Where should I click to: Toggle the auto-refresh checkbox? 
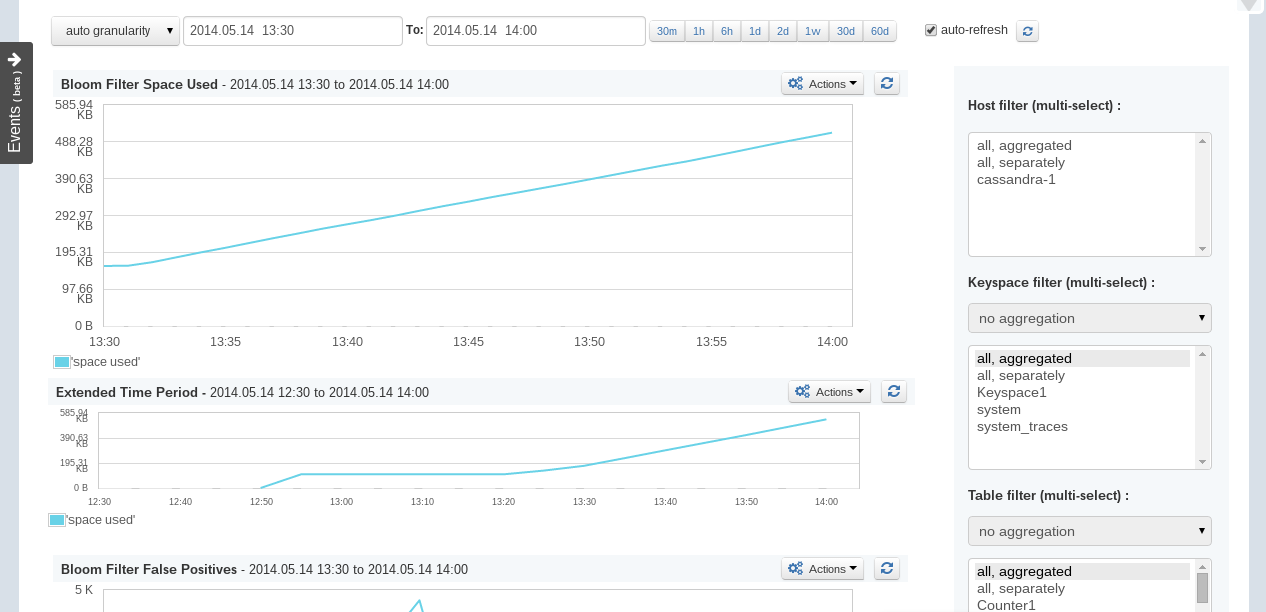click(932, 31)
